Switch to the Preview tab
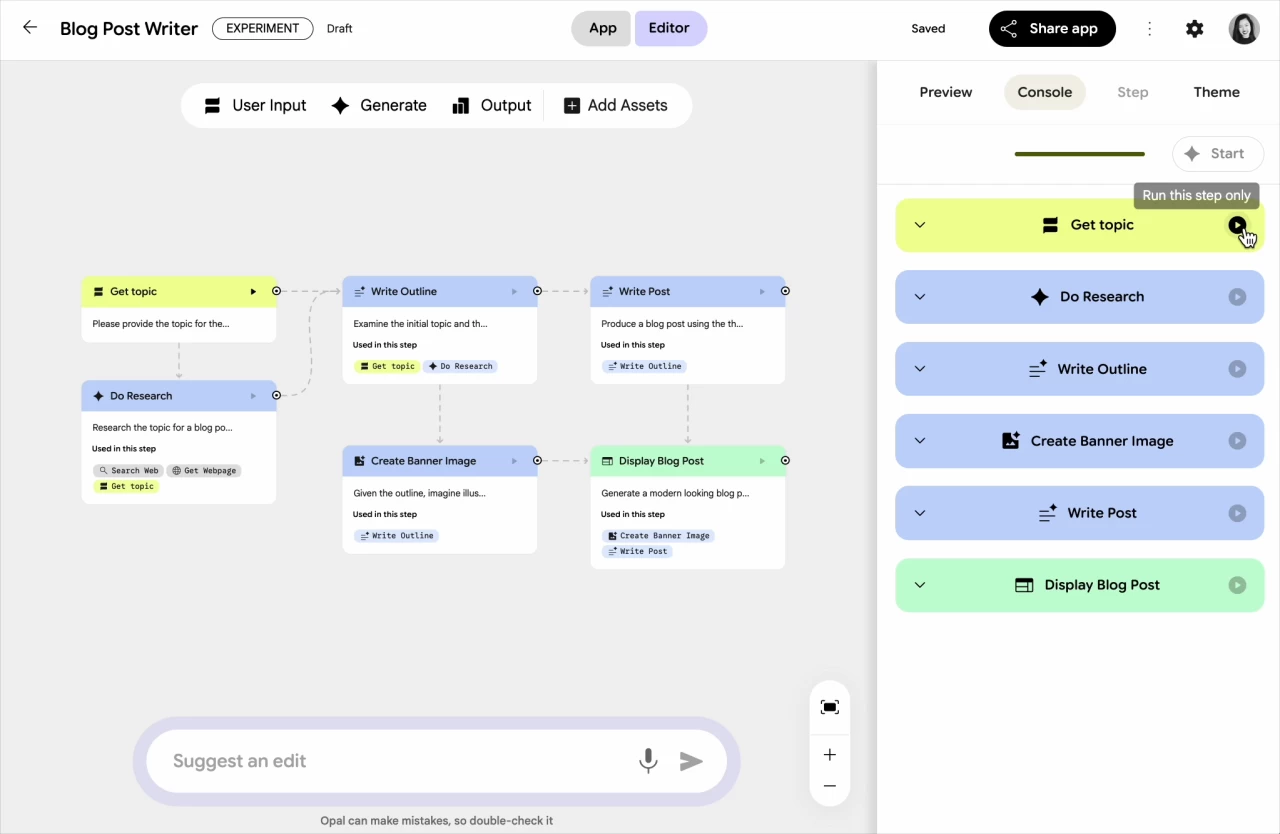Image resolution: width=1280 pixels, height=834 pixels. (x=945, y=92)
